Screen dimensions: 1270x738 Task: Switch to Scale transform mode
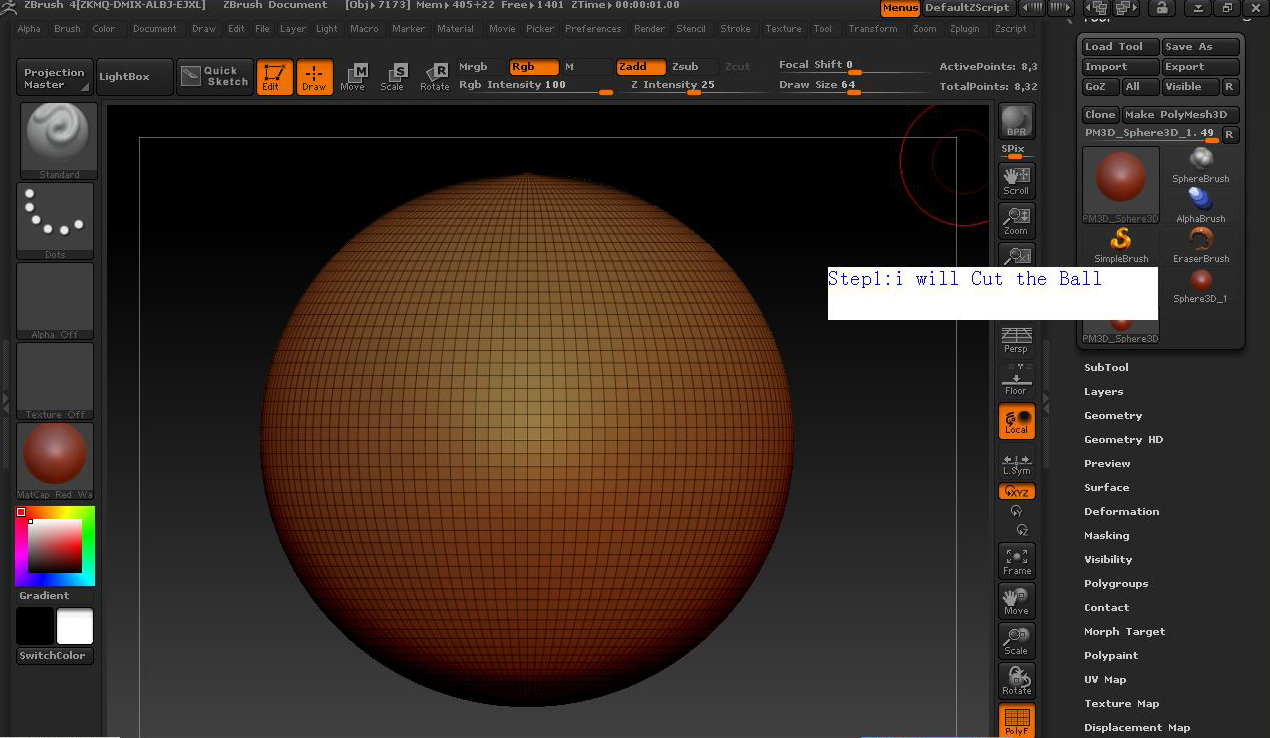(392, 77)
